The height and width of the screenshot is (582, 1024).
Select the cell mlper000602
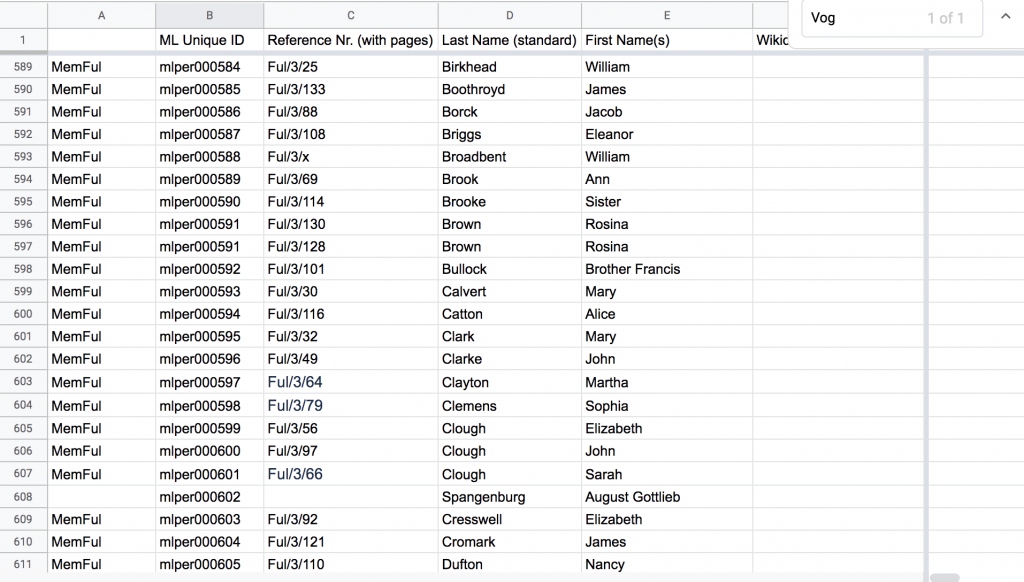[x=200, y=497]
